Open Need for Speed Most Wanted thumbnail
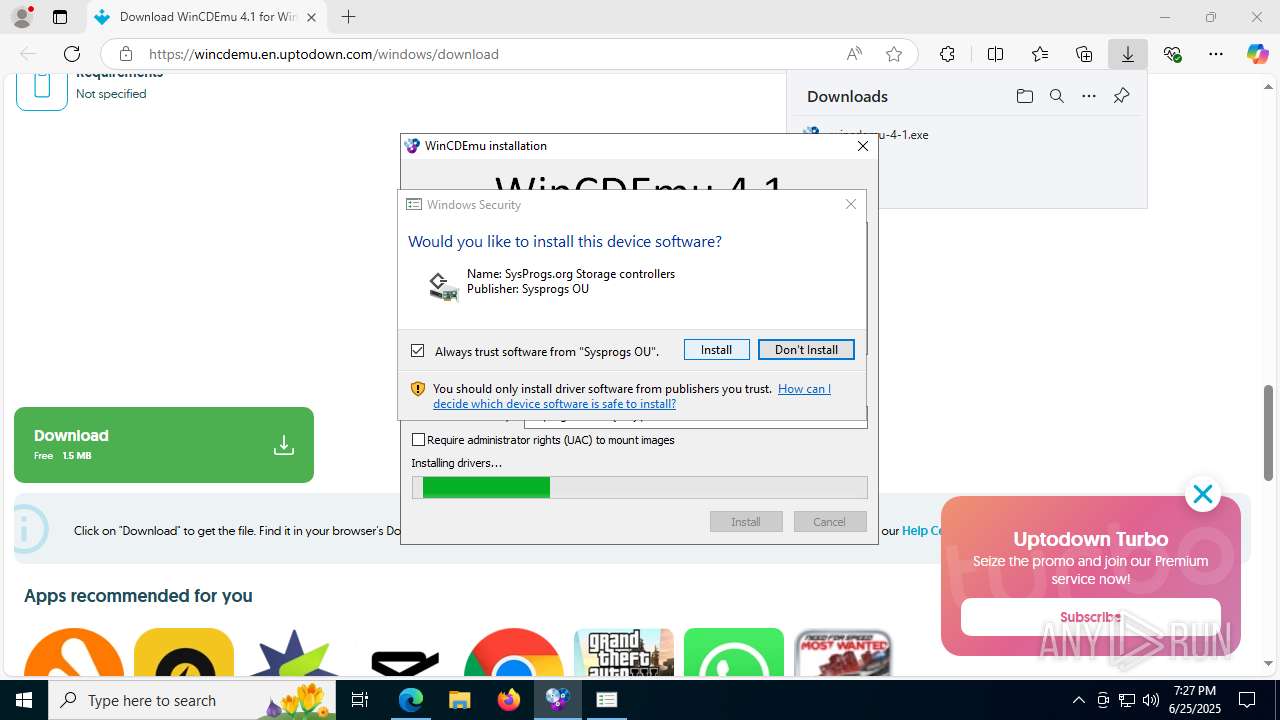Image resolution: width=1280 pixels, height=720 pixels. pyautogui.click(x=843, y=653)
